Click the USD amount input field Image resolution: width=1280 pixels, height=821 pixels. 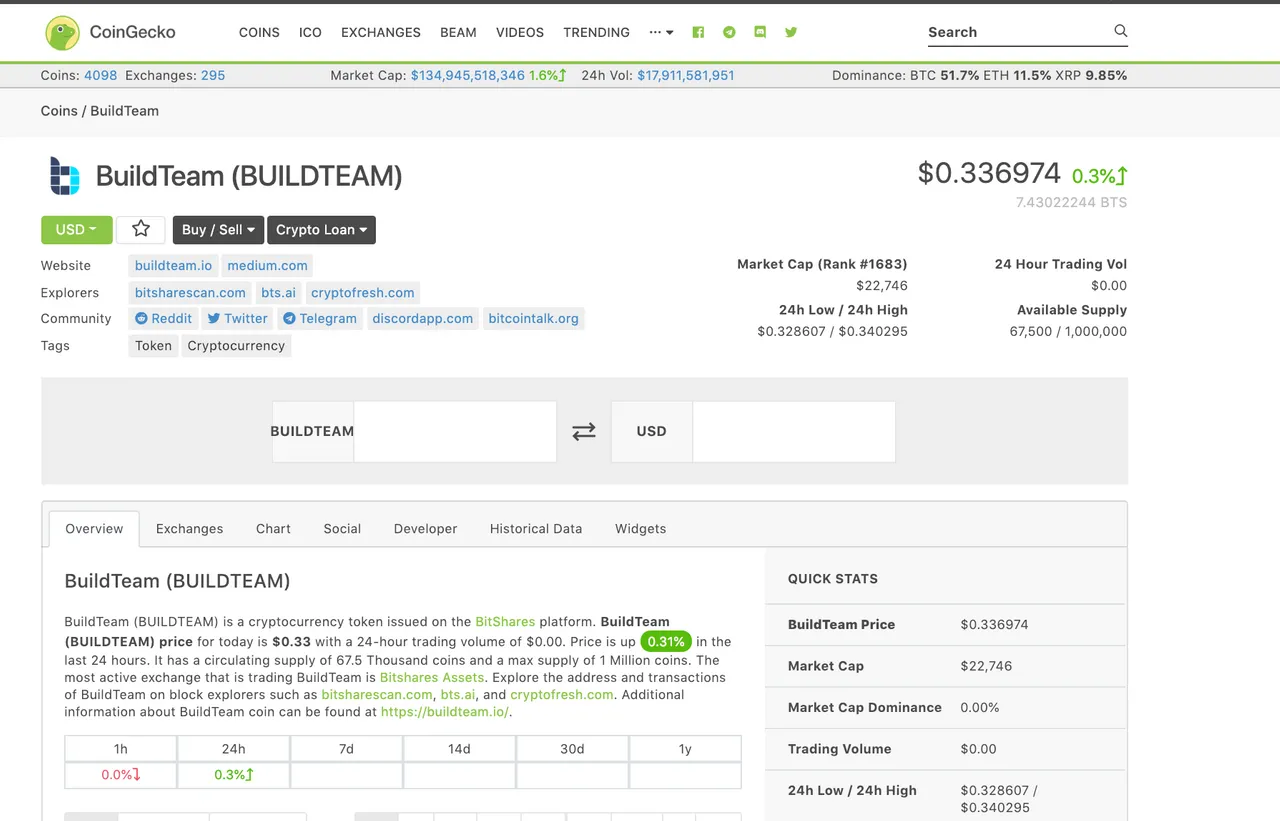(x=794, y=431)
